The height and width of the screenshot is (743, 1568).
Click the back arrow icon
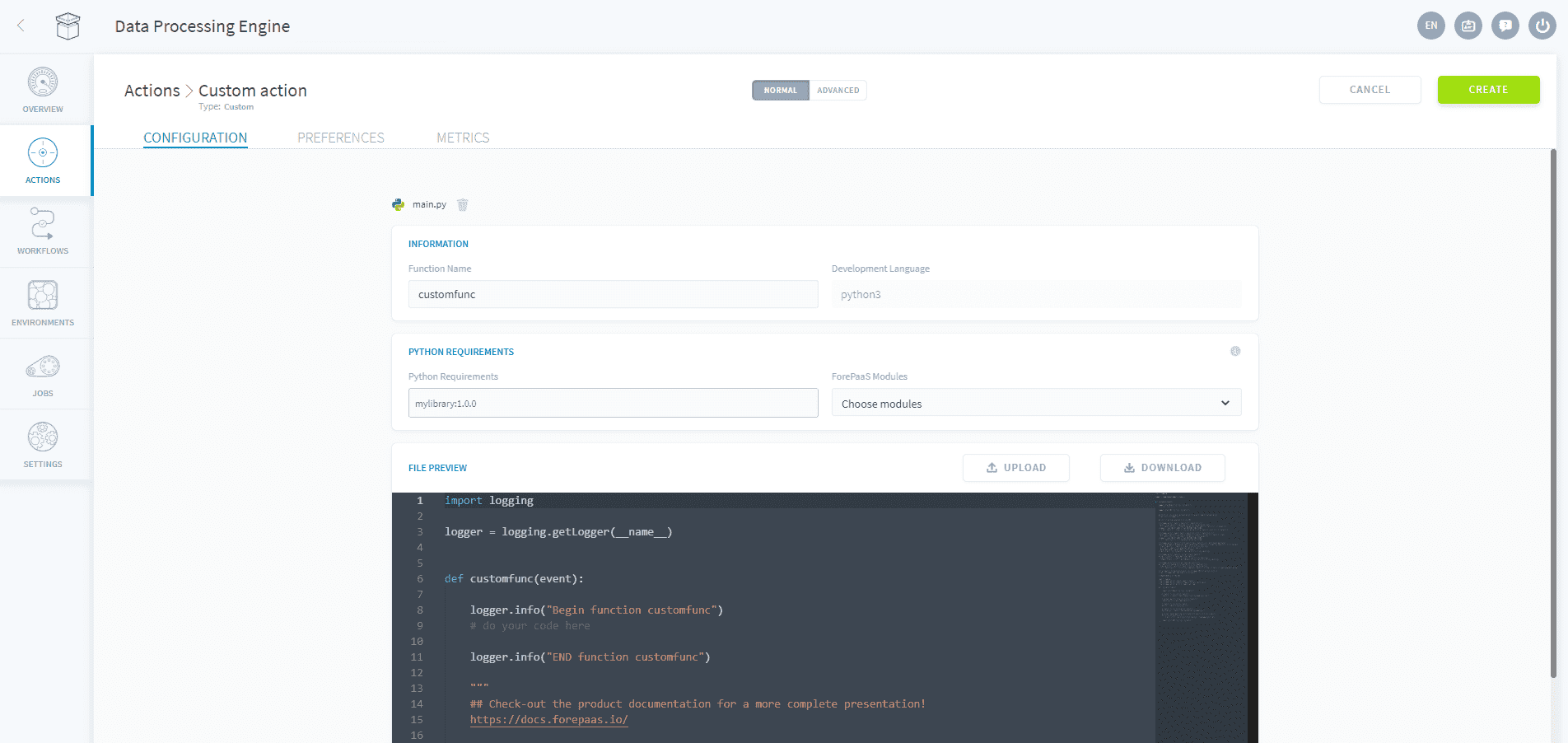click(21, 26)
